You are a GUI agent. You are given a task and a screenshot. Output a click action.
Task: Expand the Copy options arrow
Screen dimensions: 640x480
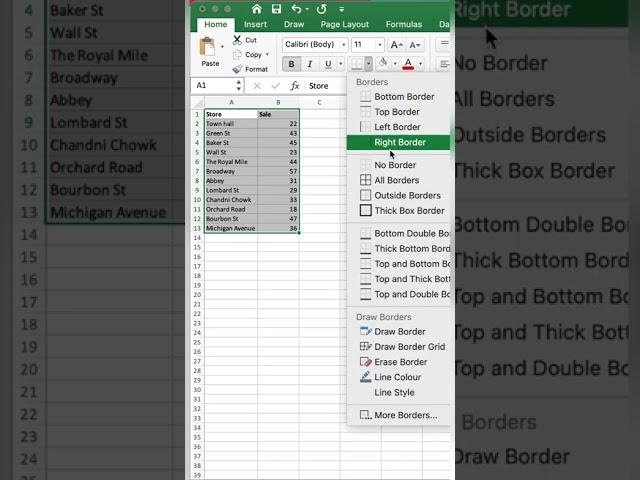tap(267, 54)
